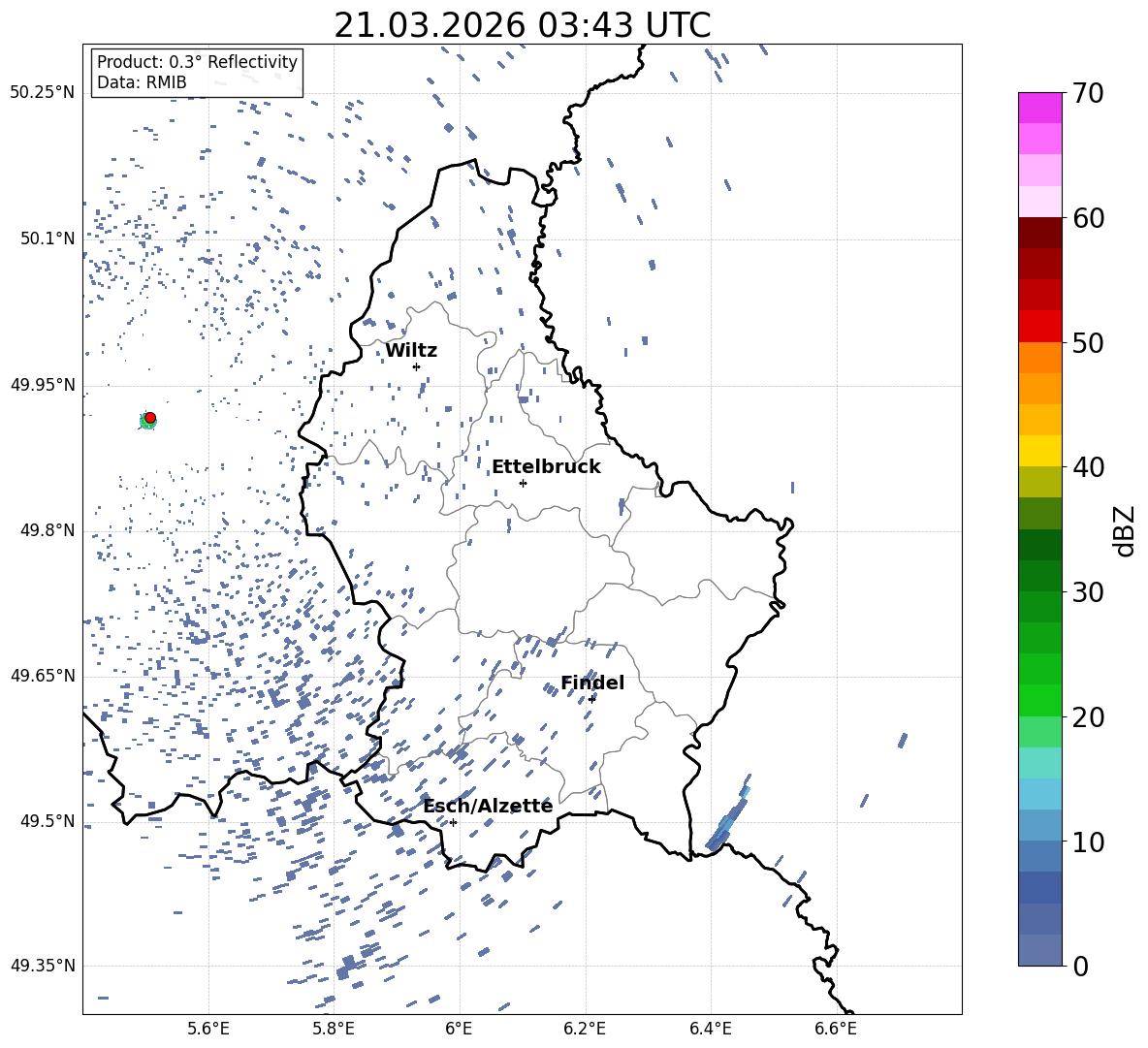Click the yellow colorbar segment above 40
The height and width of the screenshot is (1048, 1148).
tap(1039, 451)
